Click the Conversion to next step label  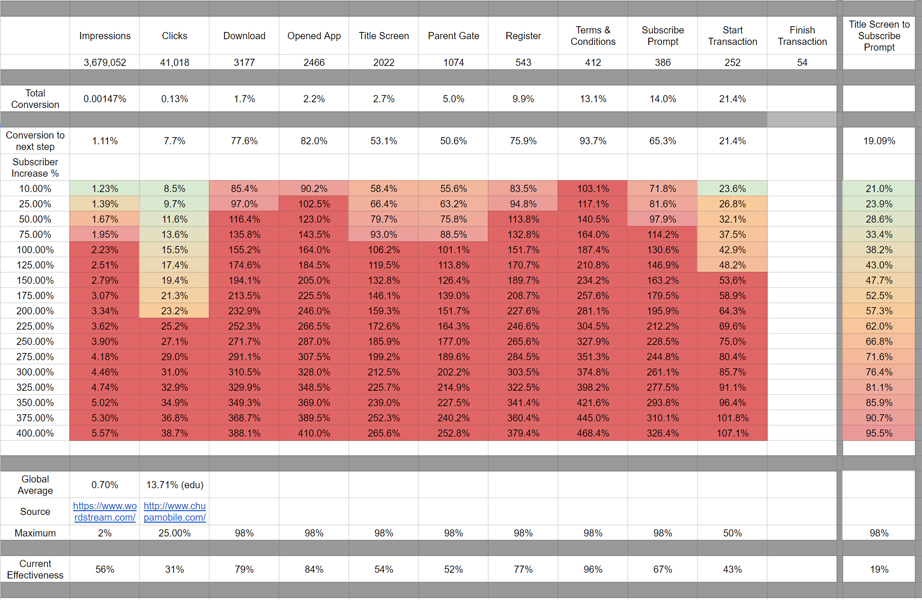(35, 141)
